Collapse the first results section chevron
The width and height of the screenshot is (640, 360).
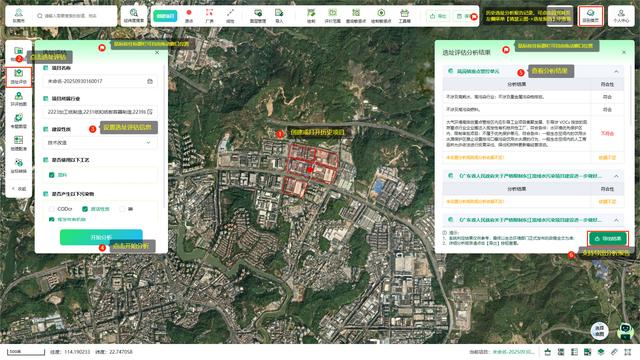point(616,71)
